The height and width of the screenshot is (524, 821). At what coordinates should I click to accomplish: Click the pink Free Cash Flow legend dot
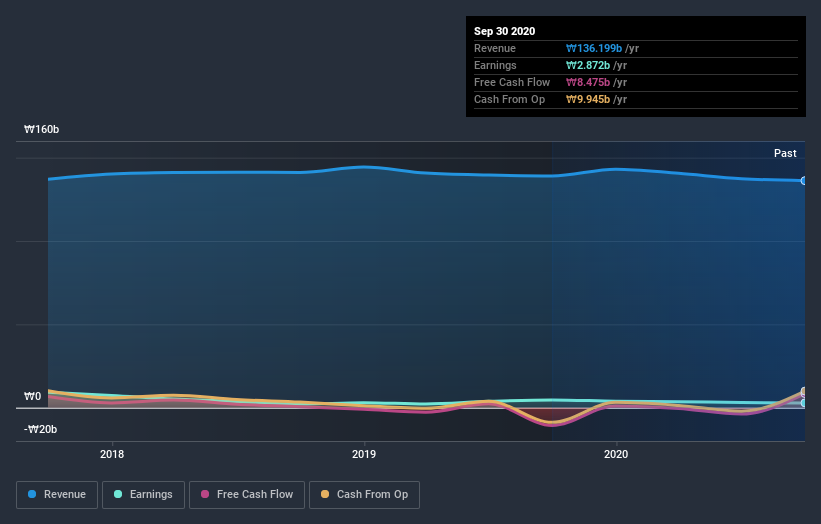pyautogui.click(x=205, y=494)
